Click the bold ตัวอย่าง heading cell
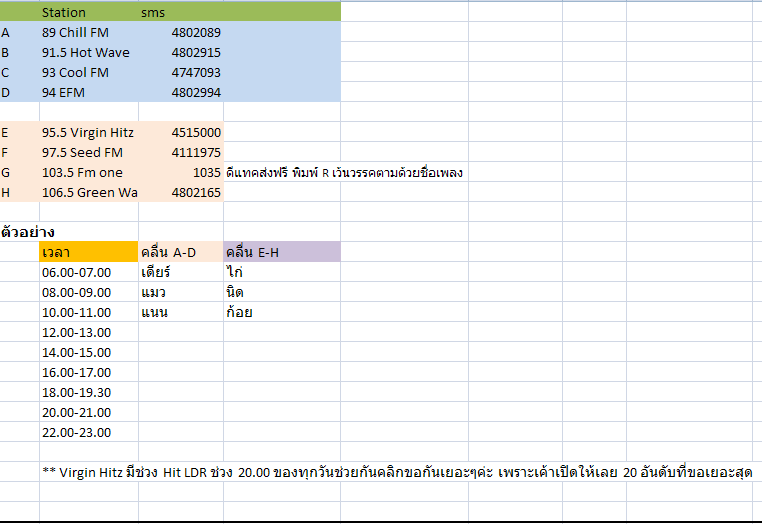 [27, 232]
